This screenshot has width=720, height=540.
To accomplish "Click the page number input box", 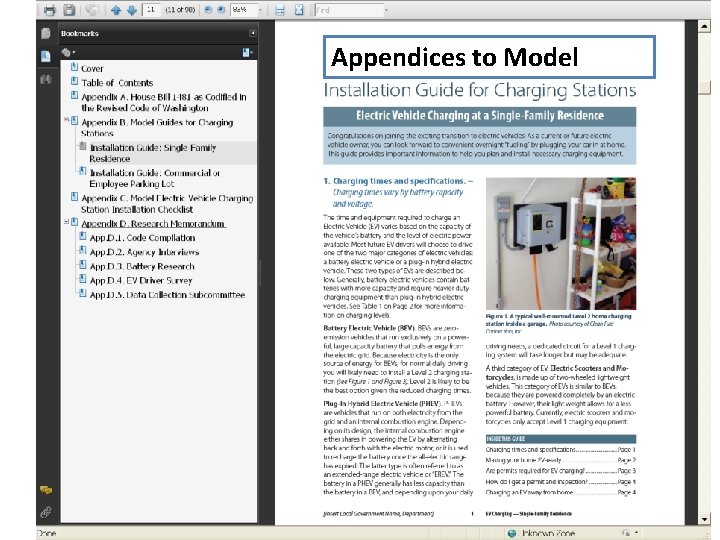I will point(152,10).
